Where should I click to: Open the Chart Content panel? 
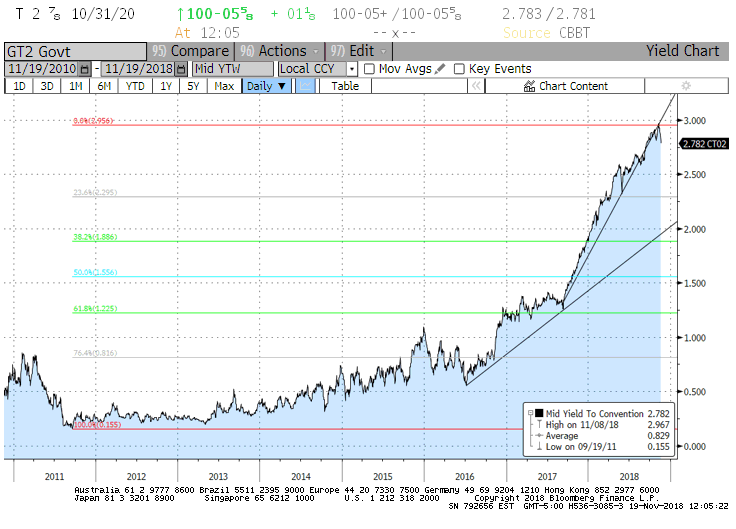[x=565, y=86]
